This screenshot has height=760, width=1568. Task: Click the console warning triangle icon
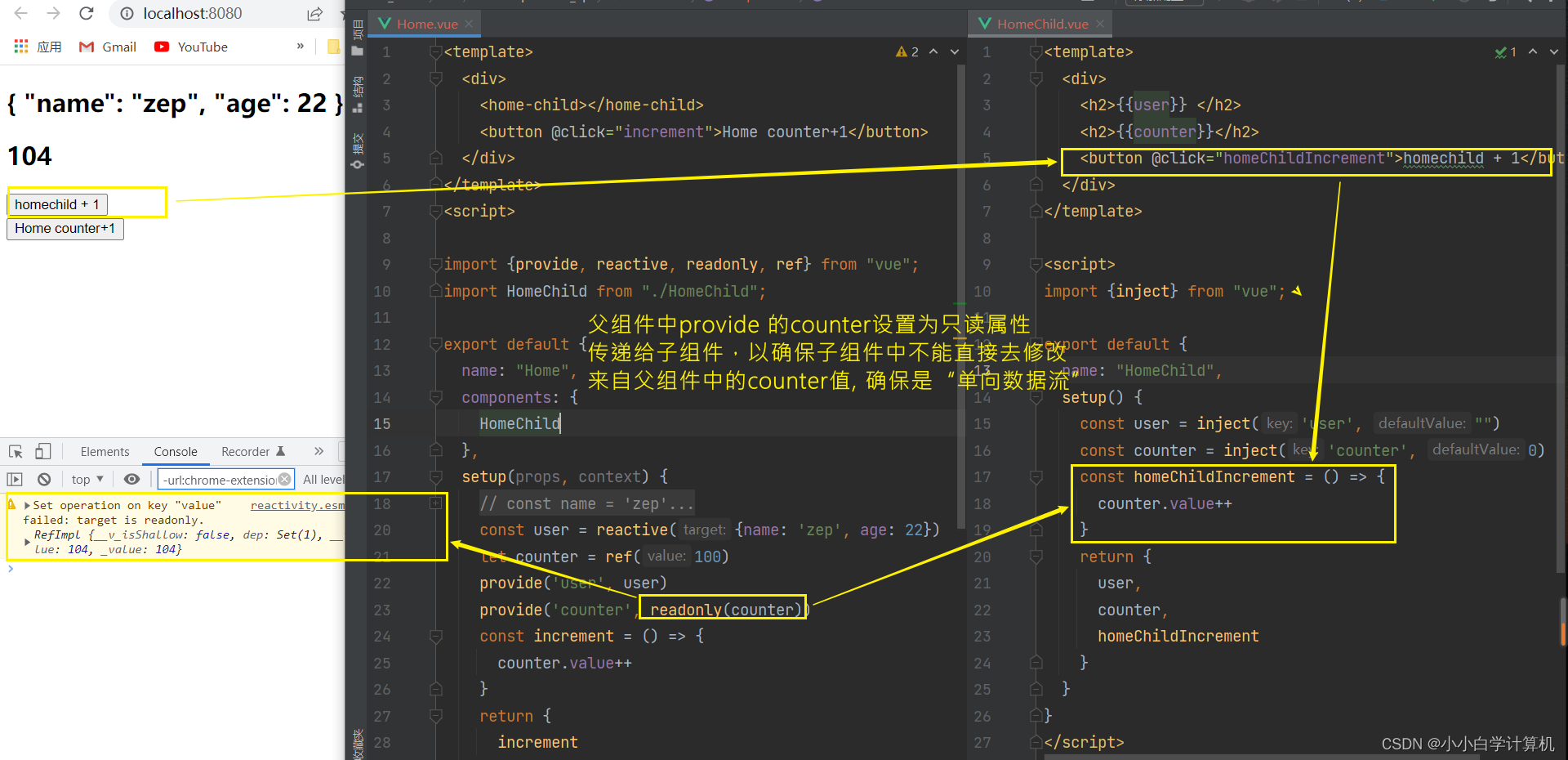(x=11, y=505)
